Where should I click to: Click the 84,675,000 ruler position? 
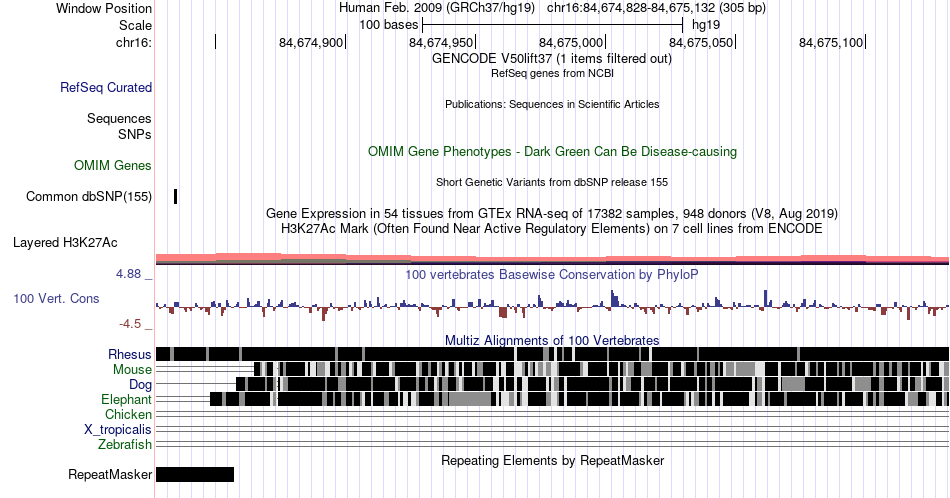(571, 42)
